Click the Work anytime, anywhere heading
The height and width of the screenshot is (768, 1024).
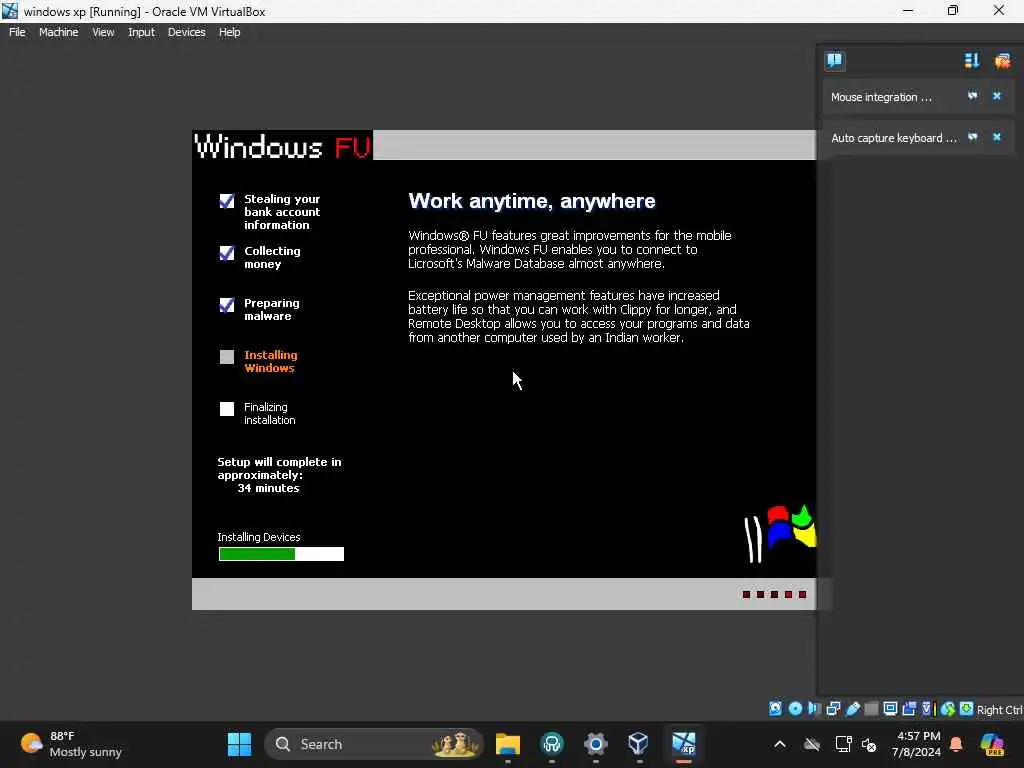[532, 201]
